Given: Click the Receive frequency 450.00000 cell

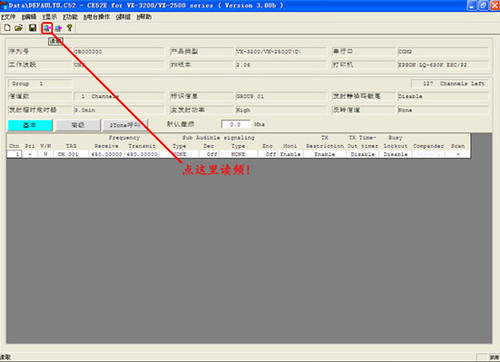Looking at the screenshot, I should tap(107, 154).
